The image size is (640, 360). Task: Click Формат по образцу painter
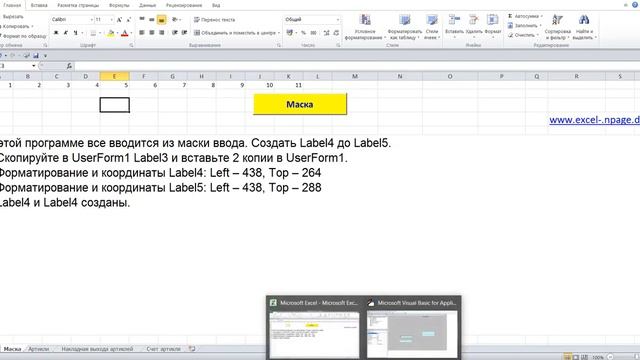pos(23,36)
